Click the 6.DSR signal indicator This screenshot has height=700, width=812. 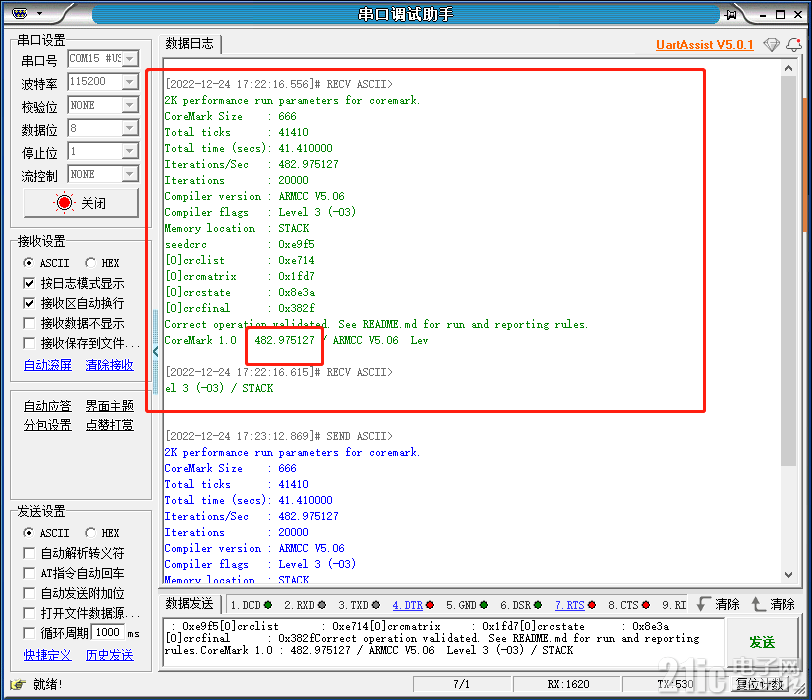[521, 605]
